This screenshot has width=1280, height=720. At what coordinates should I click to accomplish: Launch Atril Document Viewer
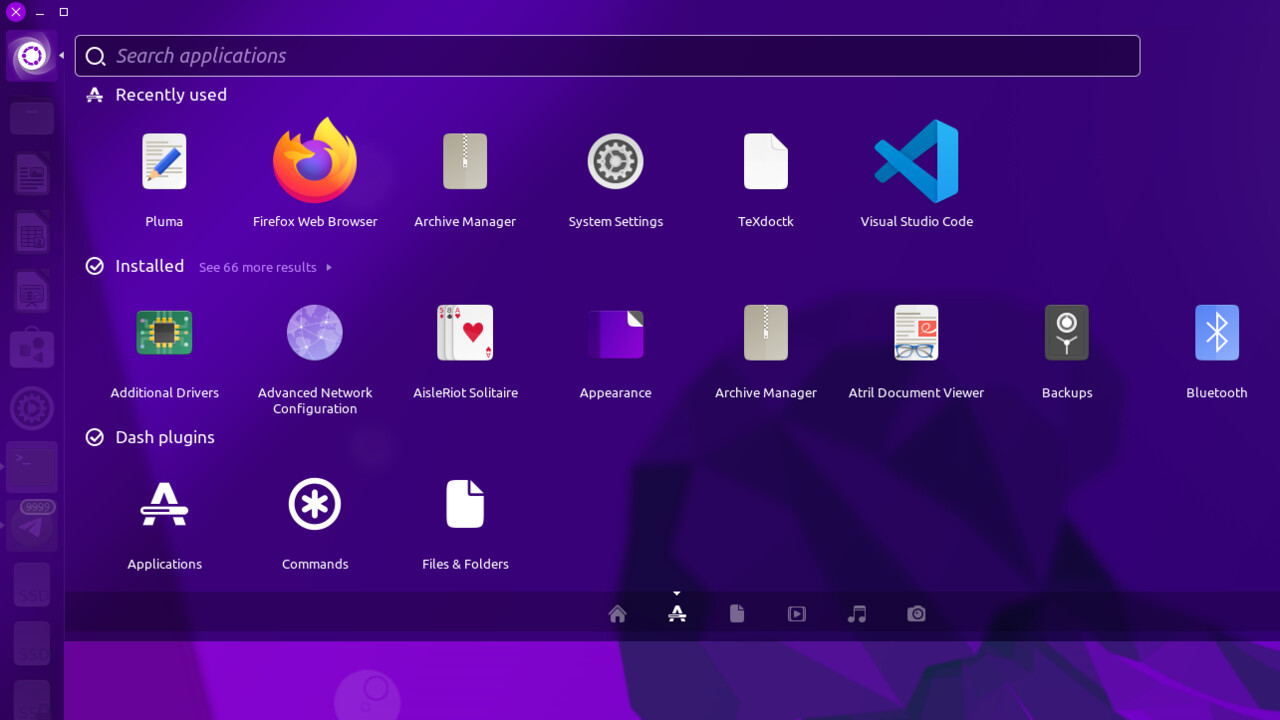tap(916, 333)
